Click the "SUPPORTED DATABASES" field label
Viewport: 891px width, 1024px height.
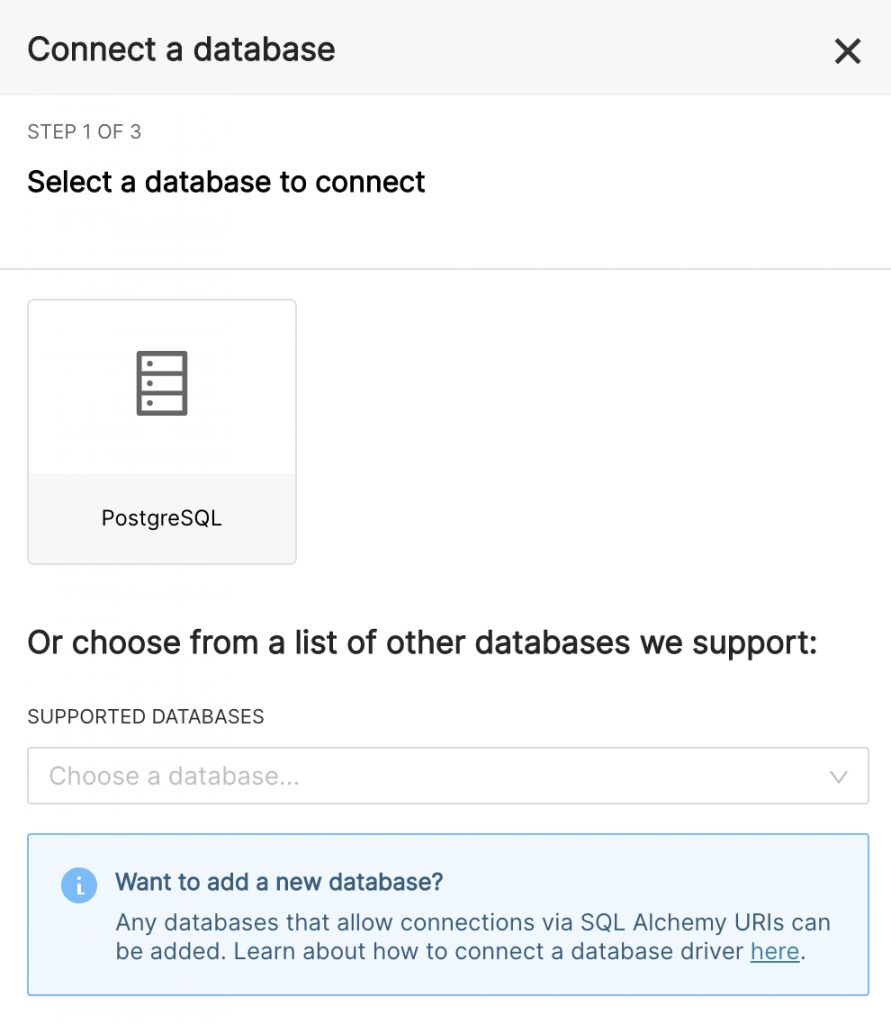pos(146,717)
